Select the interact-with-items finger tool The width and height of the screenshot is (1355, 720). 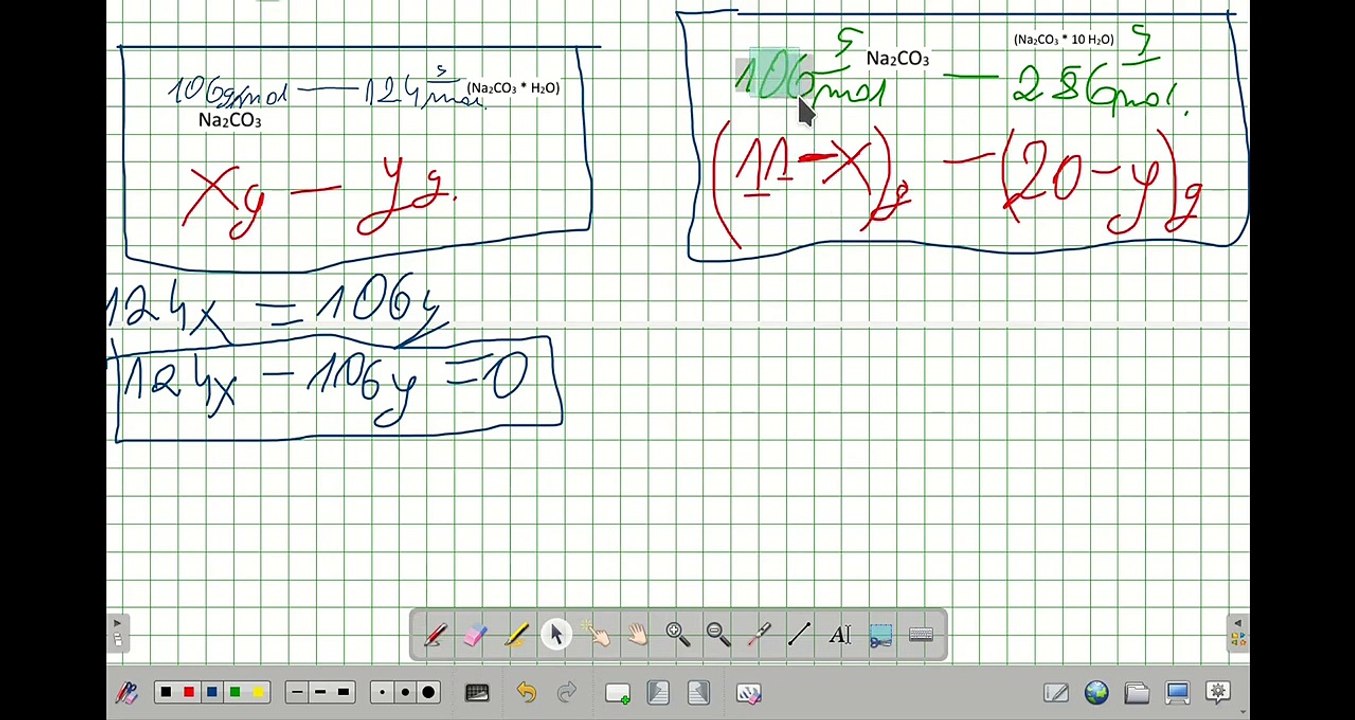click(597, 635)
